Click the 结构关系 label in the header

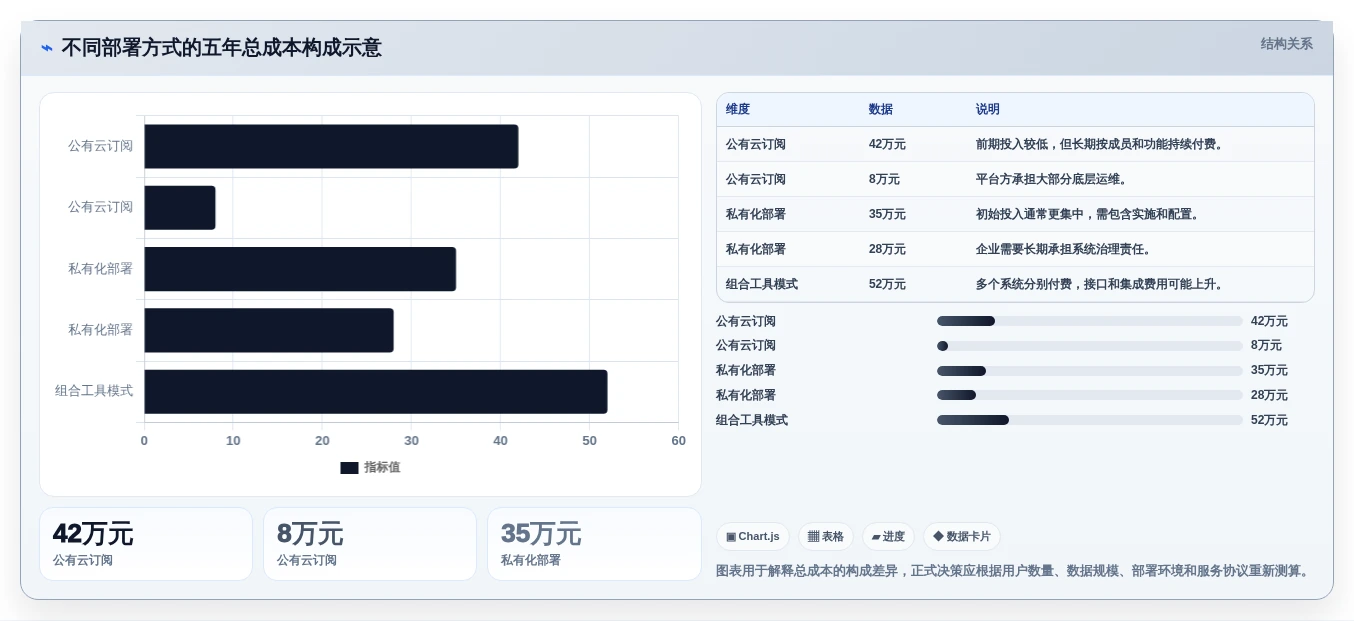pos(1286,44)
